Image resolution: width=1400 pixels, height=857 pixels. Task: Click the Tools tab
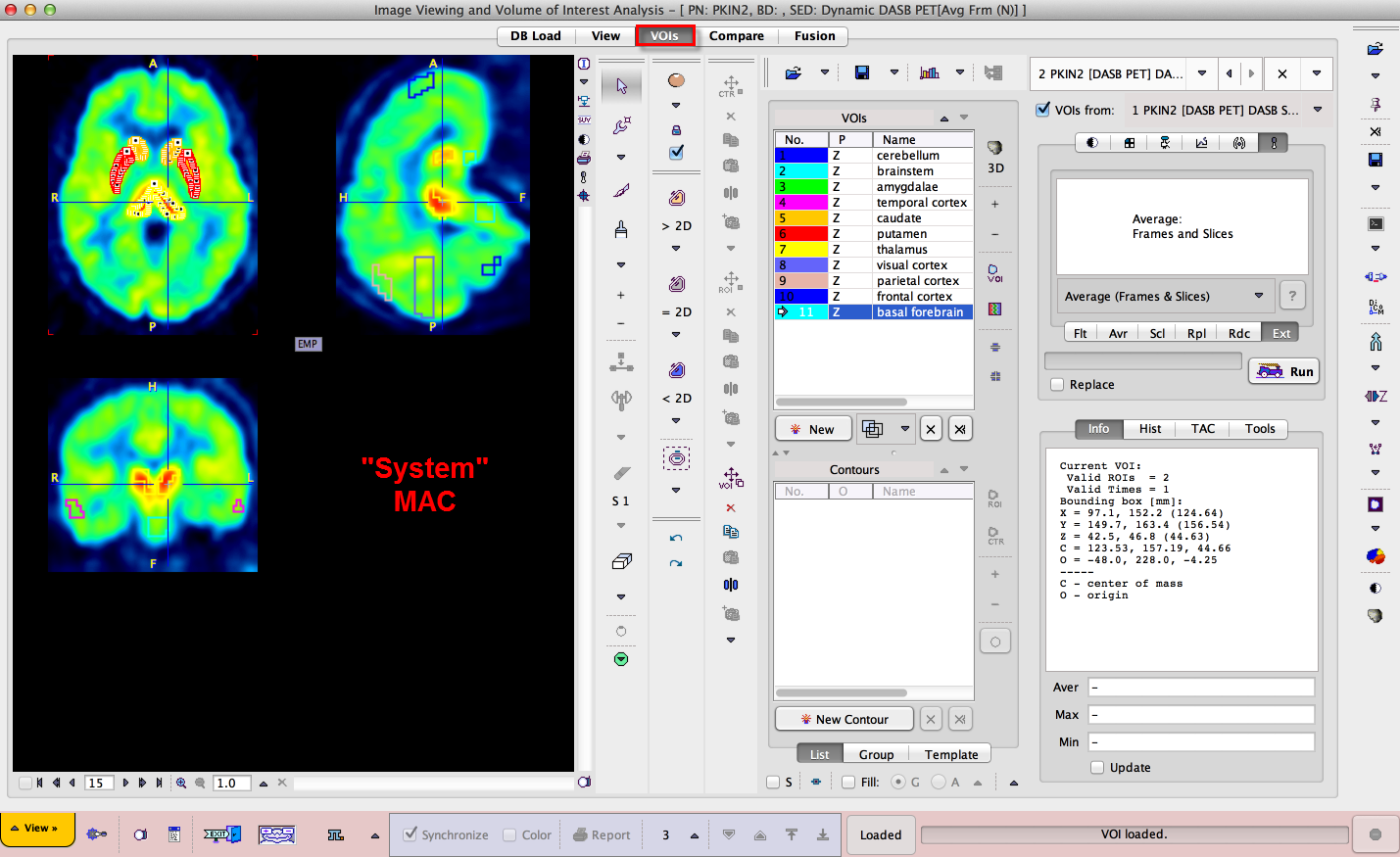point(1260,429)
